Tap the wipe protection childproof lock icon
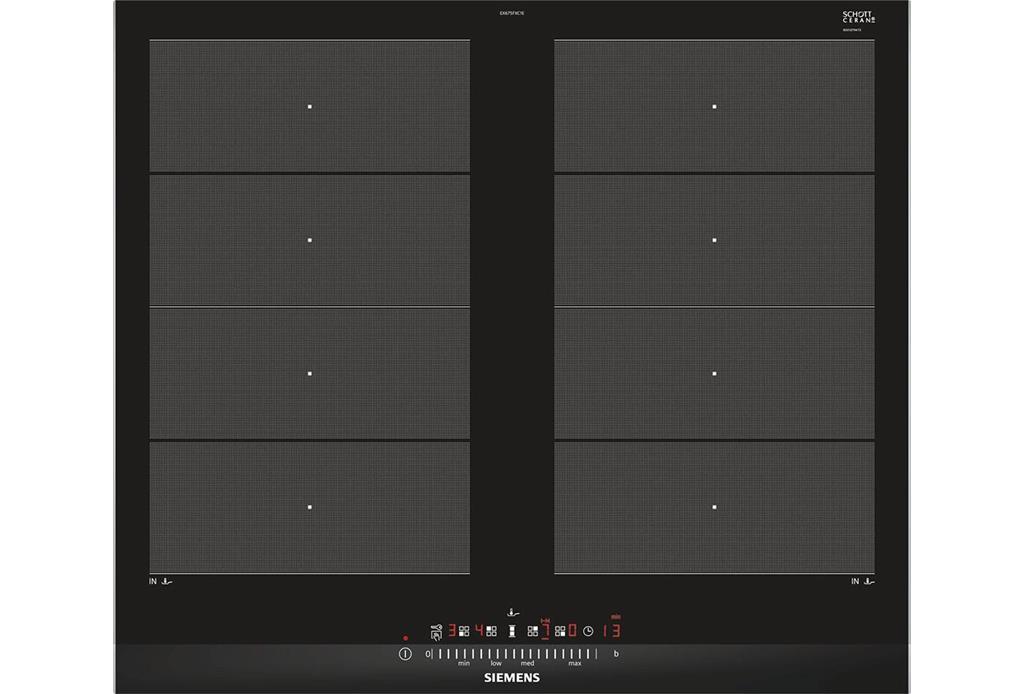The image size is (1024, 694). pos(436,633)
